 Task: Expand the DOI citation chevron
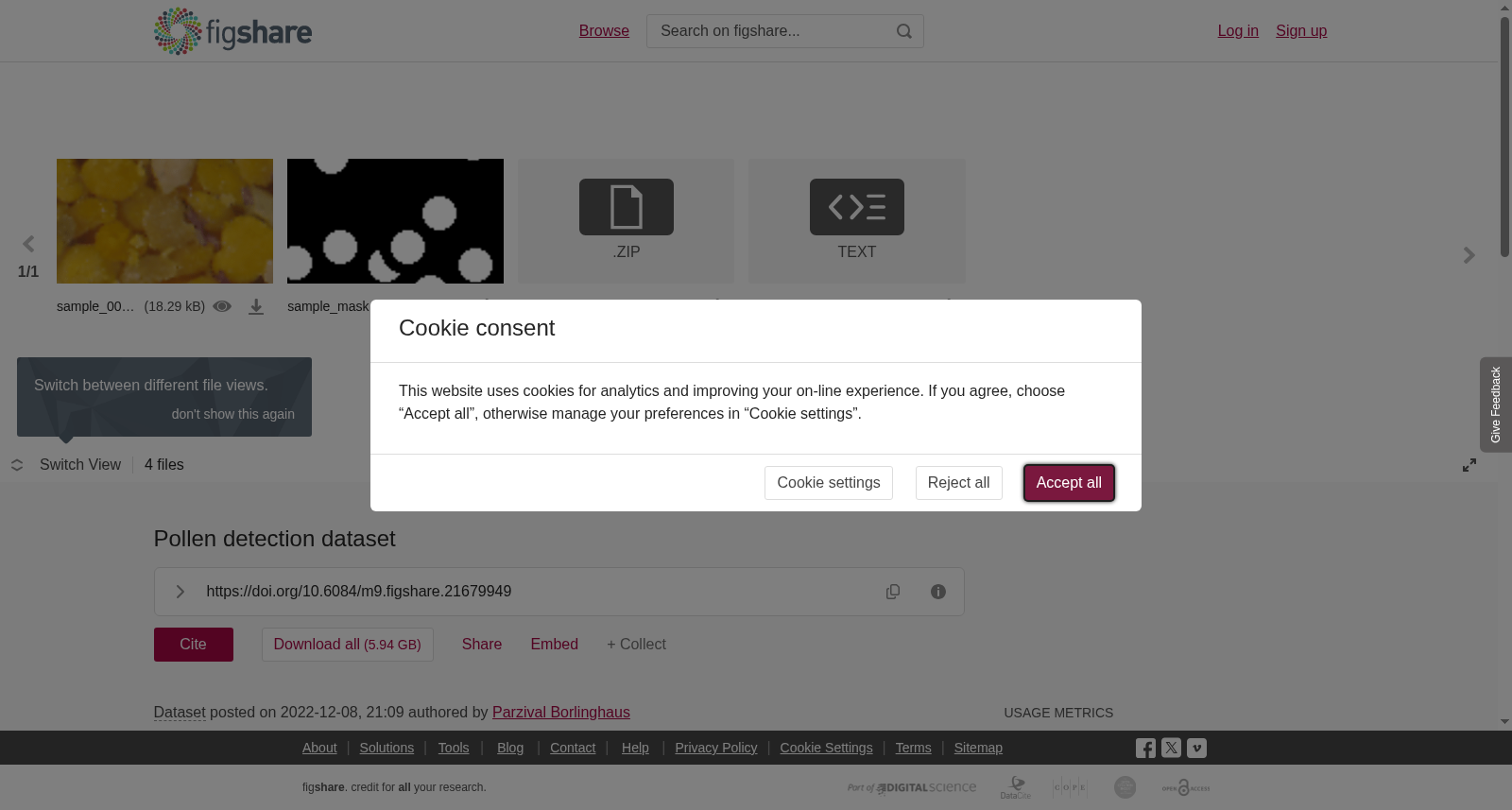click(x=180, y=592)
